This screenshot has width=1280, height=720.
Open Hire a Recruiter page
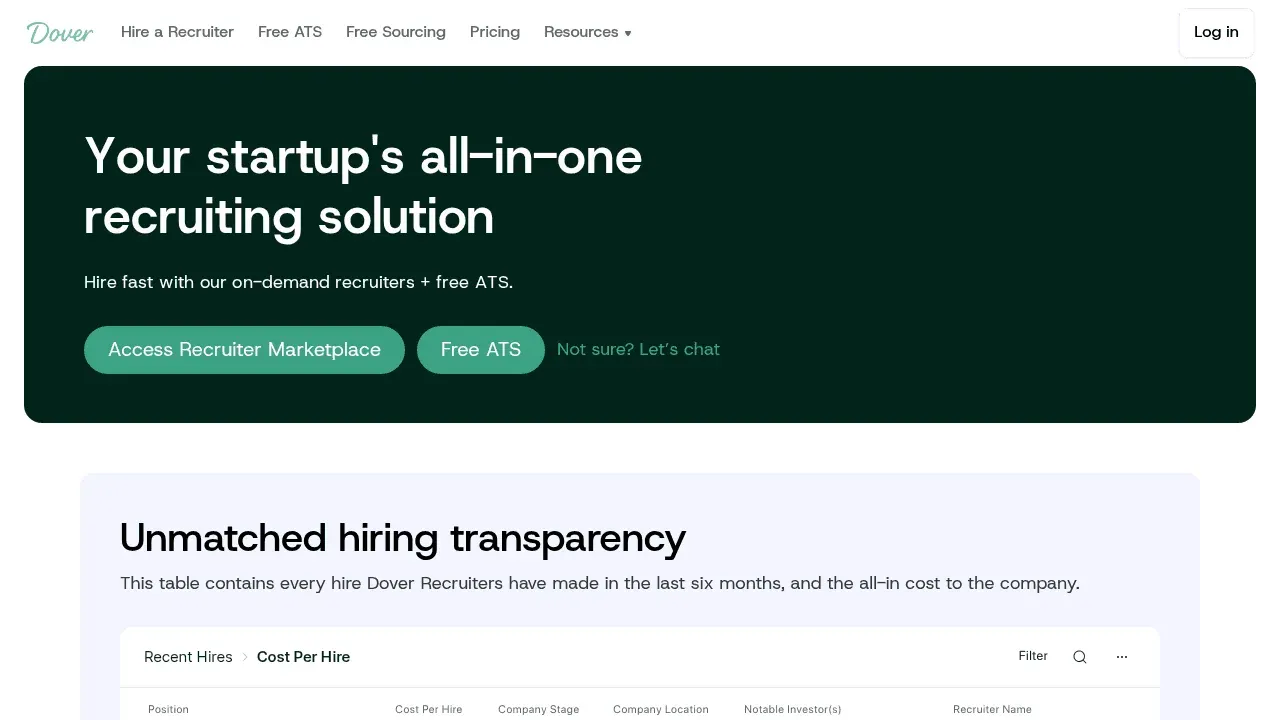click(177, 32)
